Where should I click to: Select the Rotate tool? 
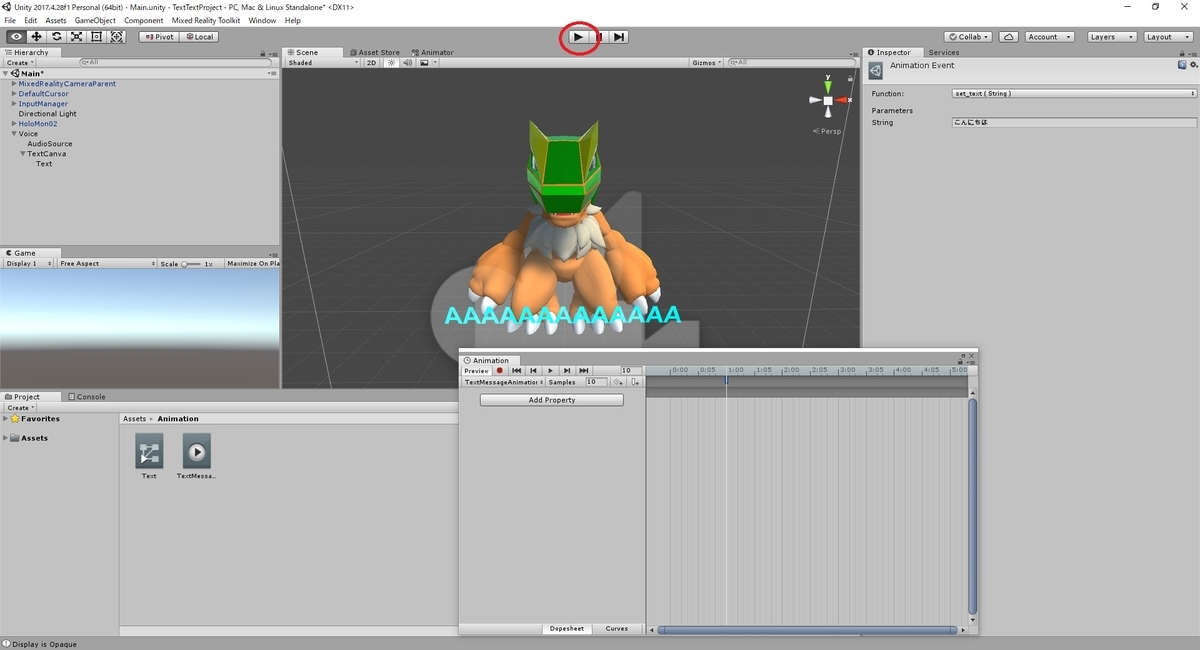pos(56,37)
